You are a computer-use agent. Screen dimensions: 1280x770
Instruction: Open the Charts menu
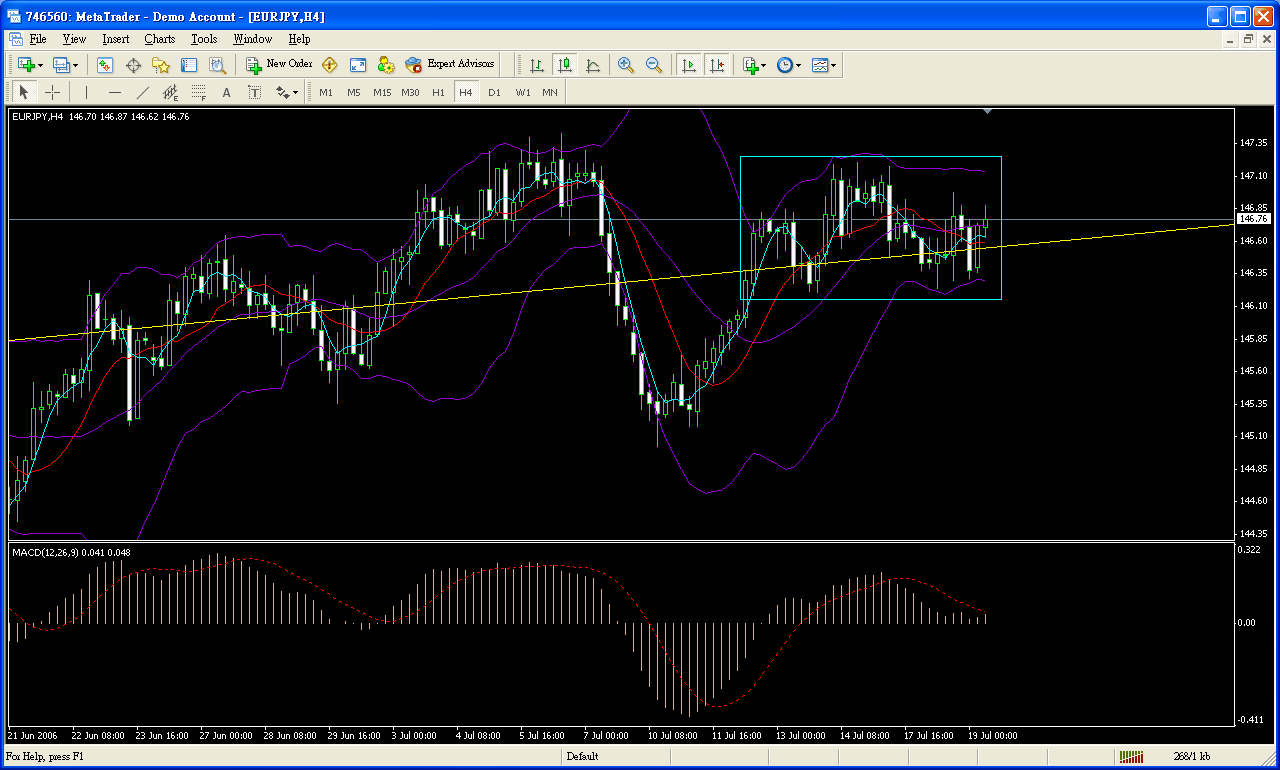point(159,39)
